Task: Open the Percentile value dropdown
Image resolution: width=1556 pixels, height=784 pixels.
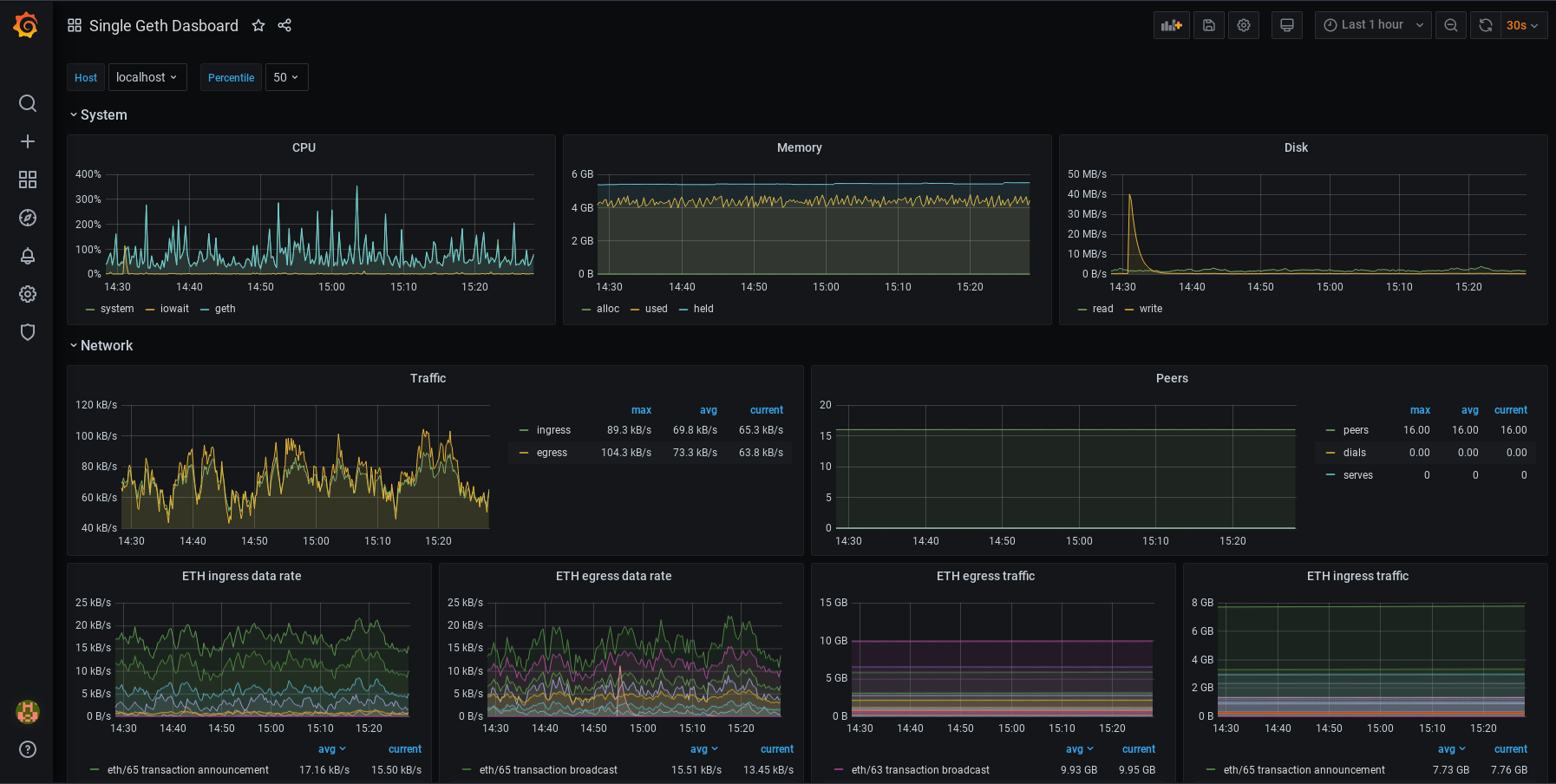Action: pos(286,77)
